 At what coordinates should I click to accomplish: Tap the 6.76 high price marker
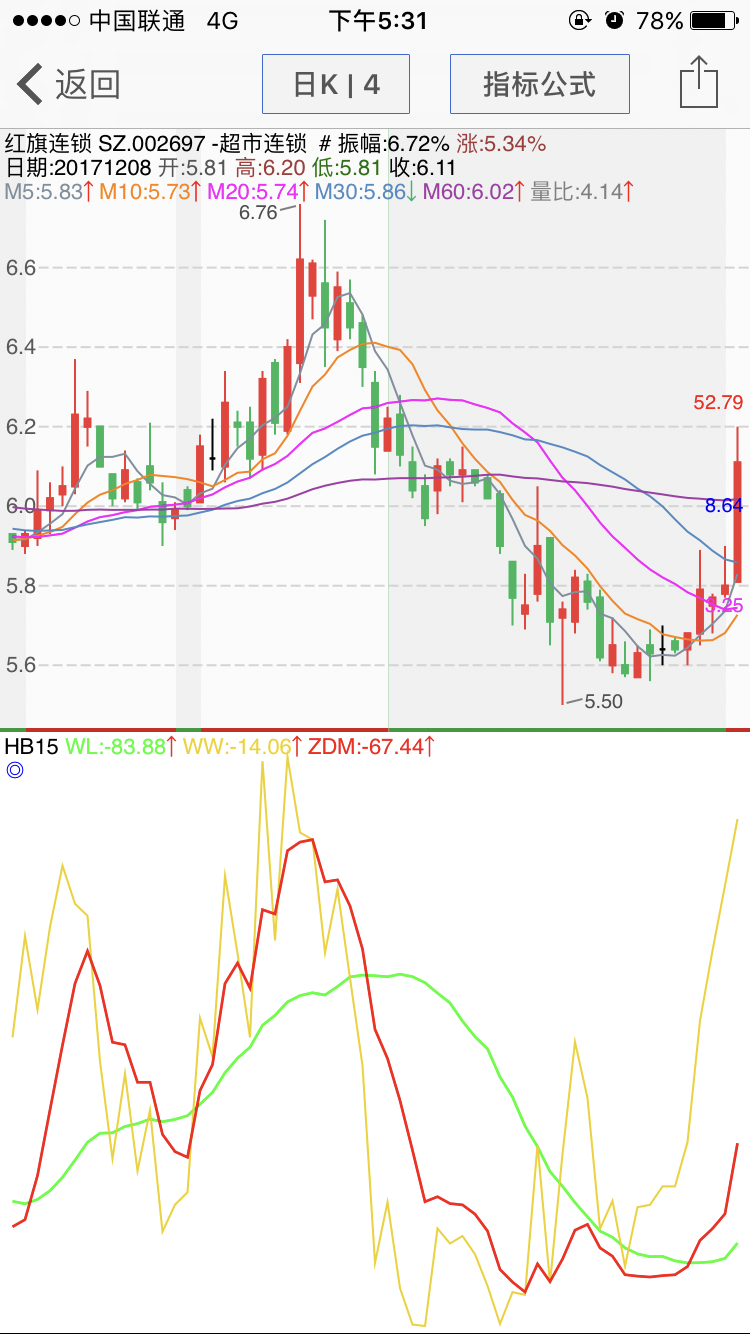pos(258,212)
